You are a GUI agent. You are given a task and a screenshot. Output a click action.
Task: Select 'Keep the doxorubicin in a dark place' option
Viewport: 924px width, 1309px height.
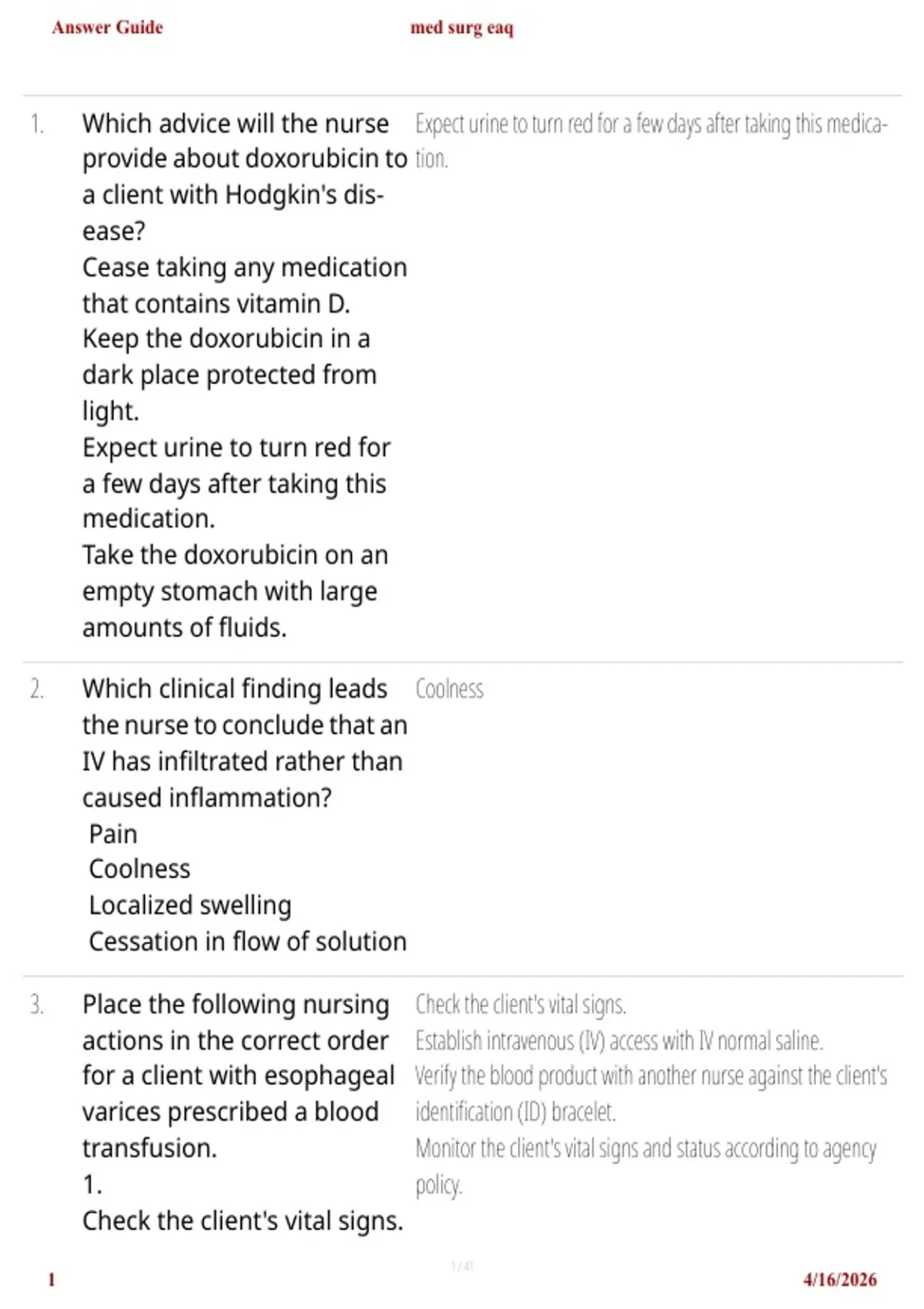(x=229, y=374)
